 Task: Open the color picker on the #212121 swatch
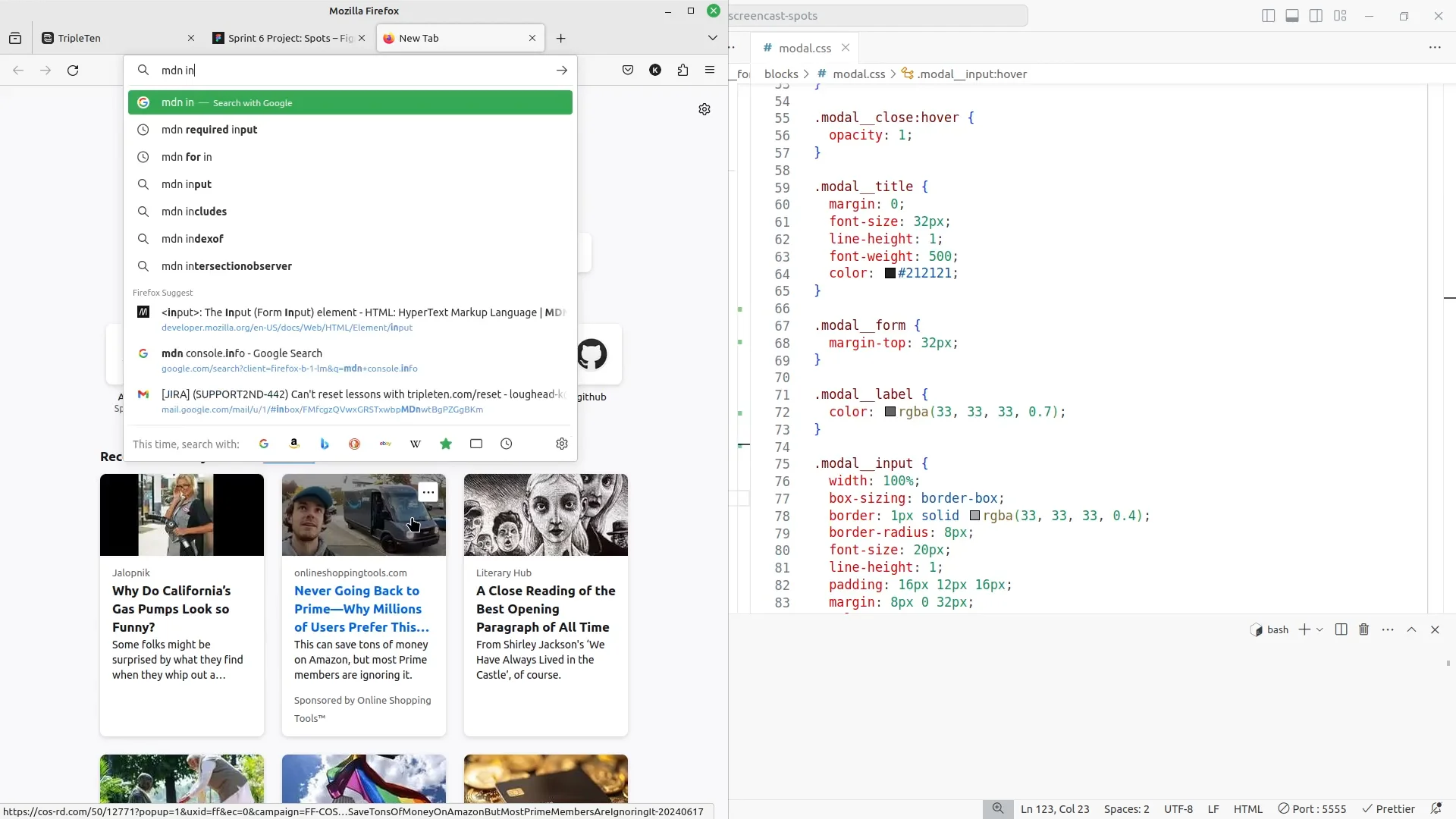(890, 273)
